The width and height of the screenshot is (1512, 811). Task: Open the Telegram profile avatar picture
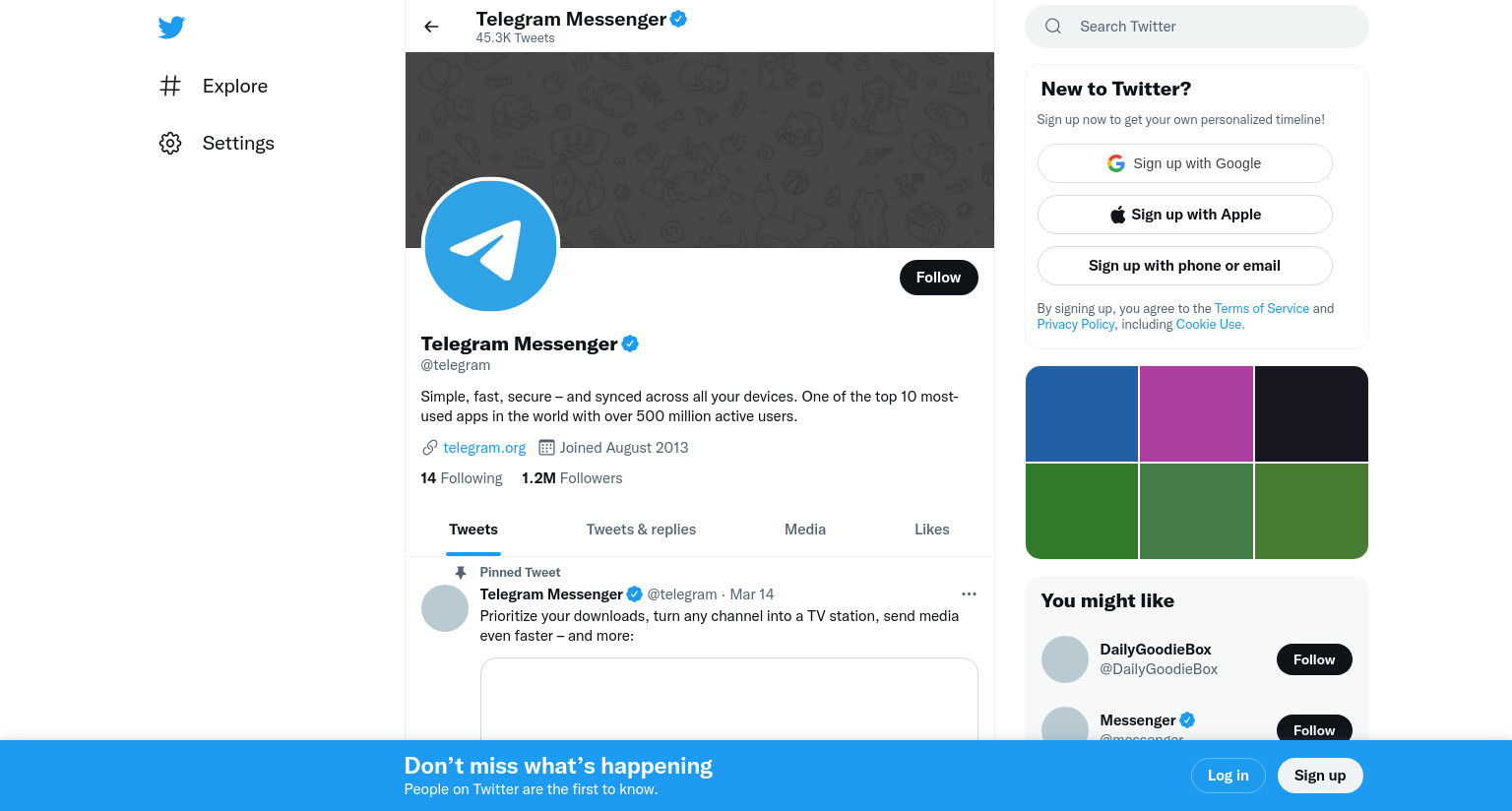(x=490, y=245)
